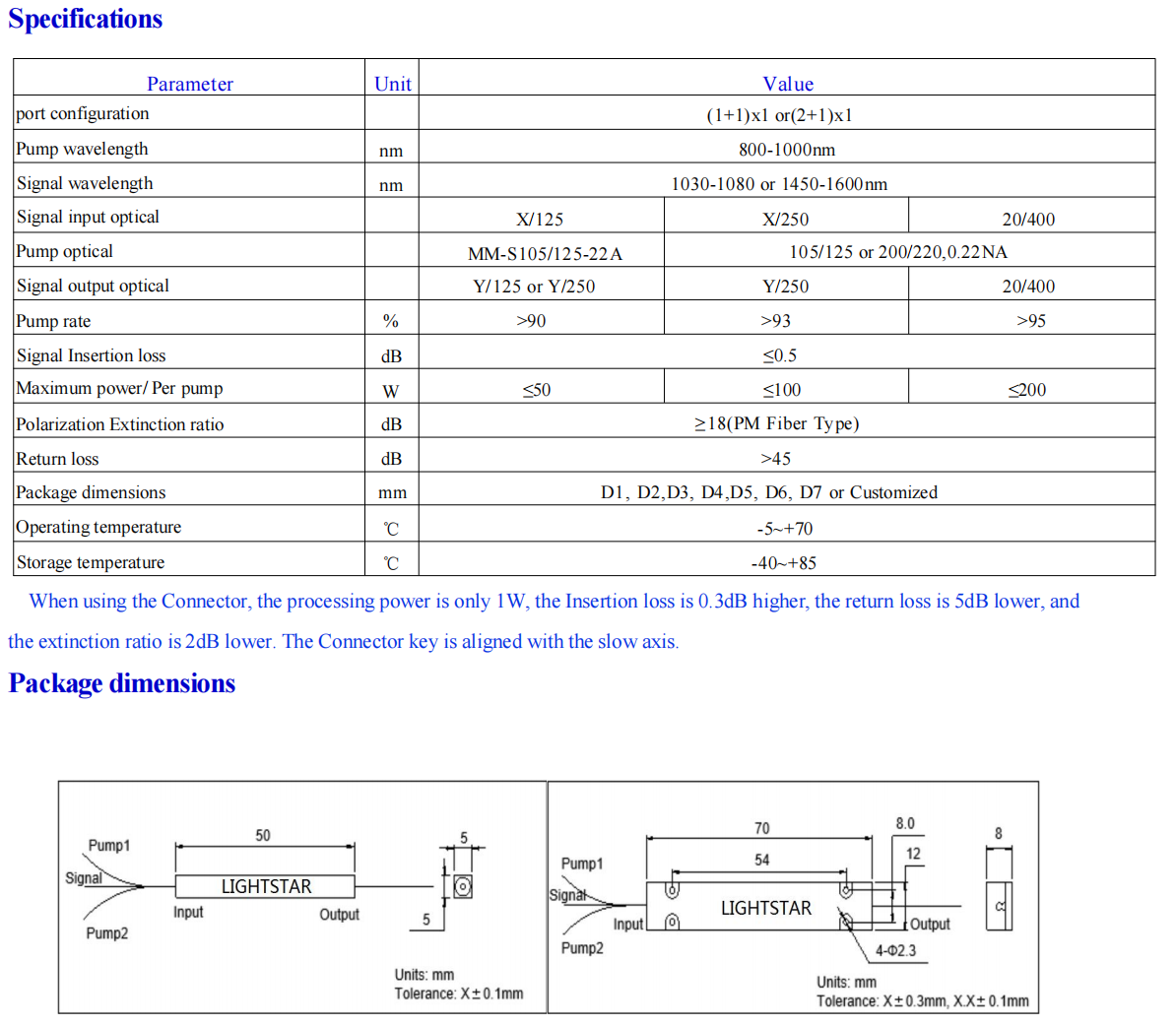This screenshot has height=1026, width=1176.
Task: Click the '≥18(PM Fiber Type)' value
Action: [x=776, y=423]
